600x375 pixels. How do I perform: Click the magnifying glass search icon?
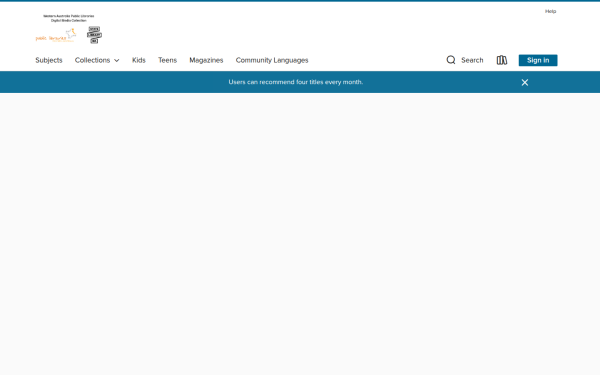coord(451,60)
